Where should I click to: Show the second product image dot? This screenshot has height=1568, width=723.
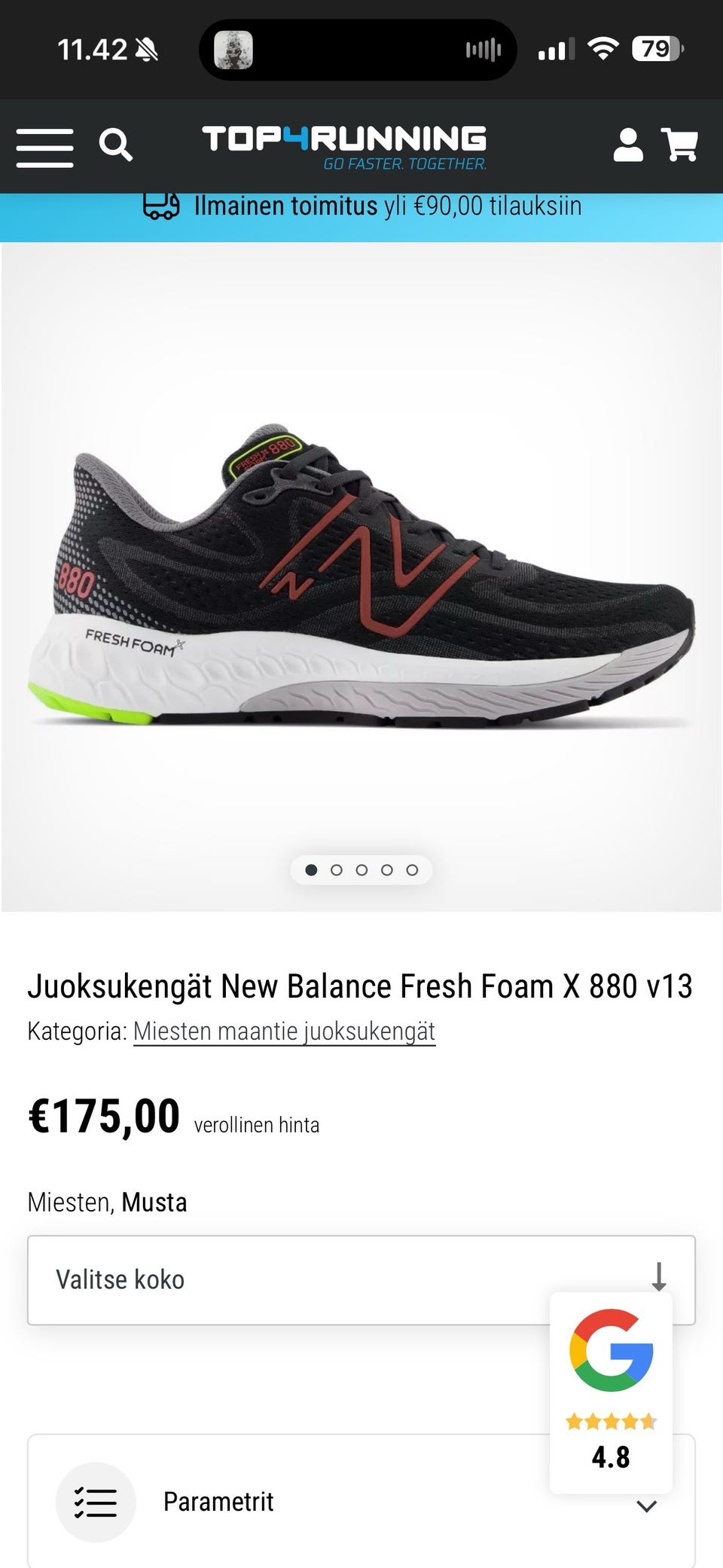tap(337, 870)
